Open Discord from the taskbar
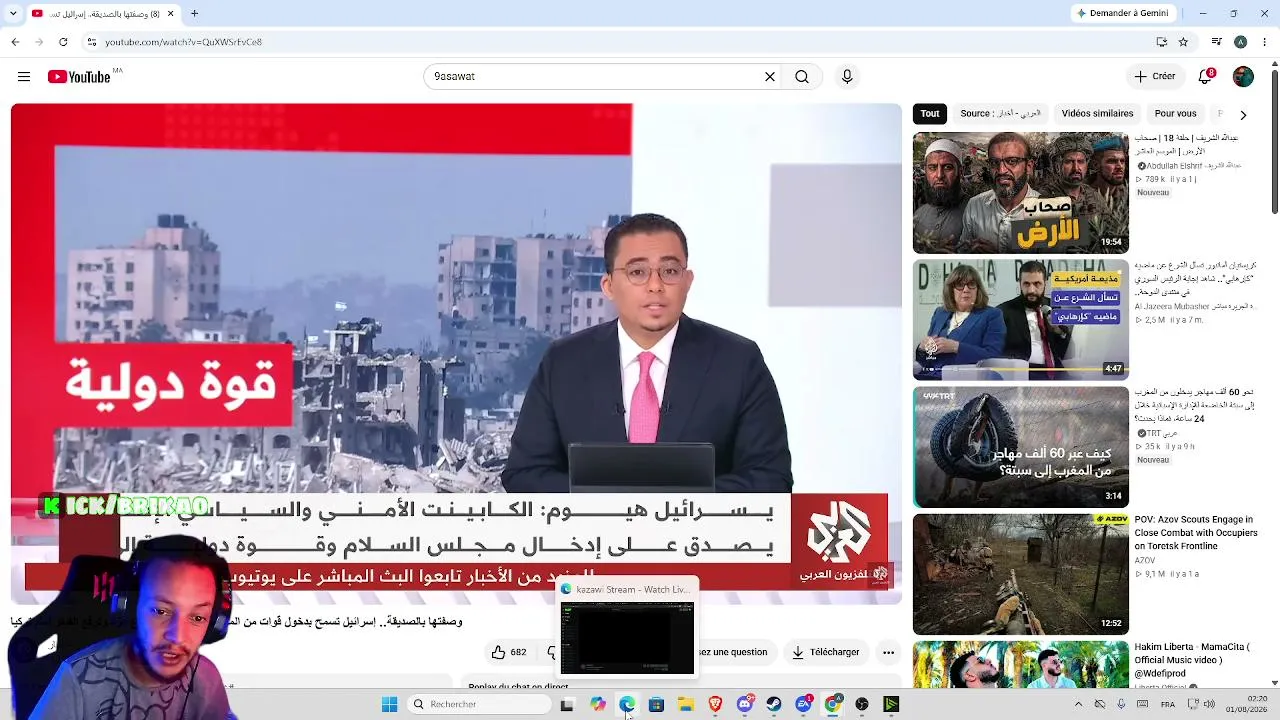 click(x=745, y=704)
